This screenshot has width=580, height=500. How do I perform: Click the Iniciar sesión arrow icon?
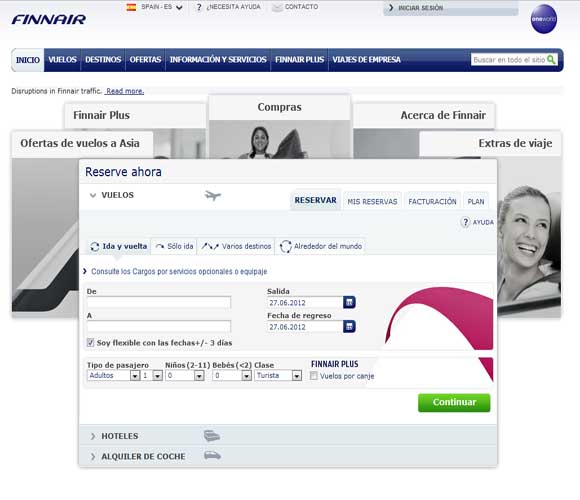(x=391, y=7)
